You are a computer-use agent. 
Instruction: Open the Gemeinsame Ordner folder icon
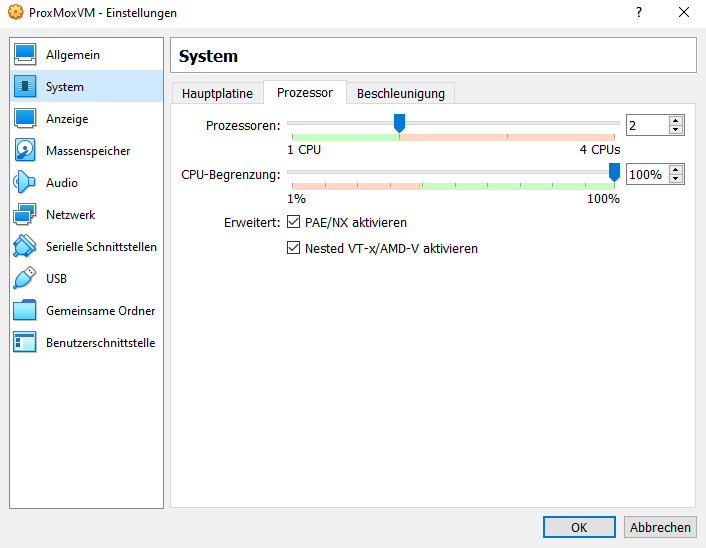click(x=25, y=310)
